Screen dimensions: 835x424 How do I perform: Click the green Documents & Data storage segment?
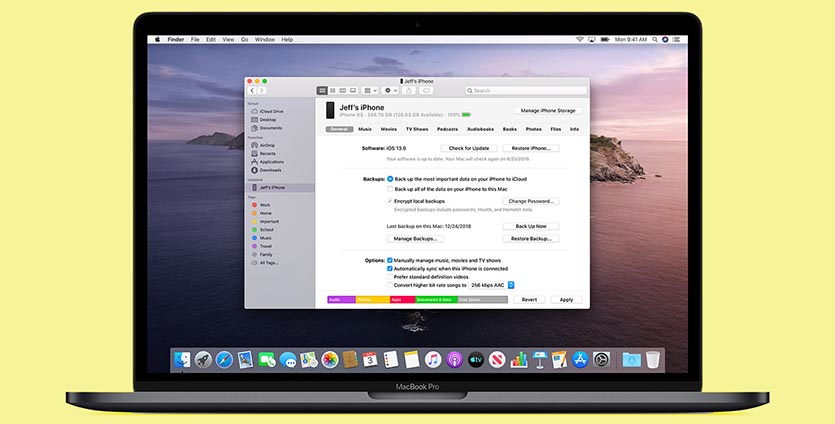click(x=437, y=300)
